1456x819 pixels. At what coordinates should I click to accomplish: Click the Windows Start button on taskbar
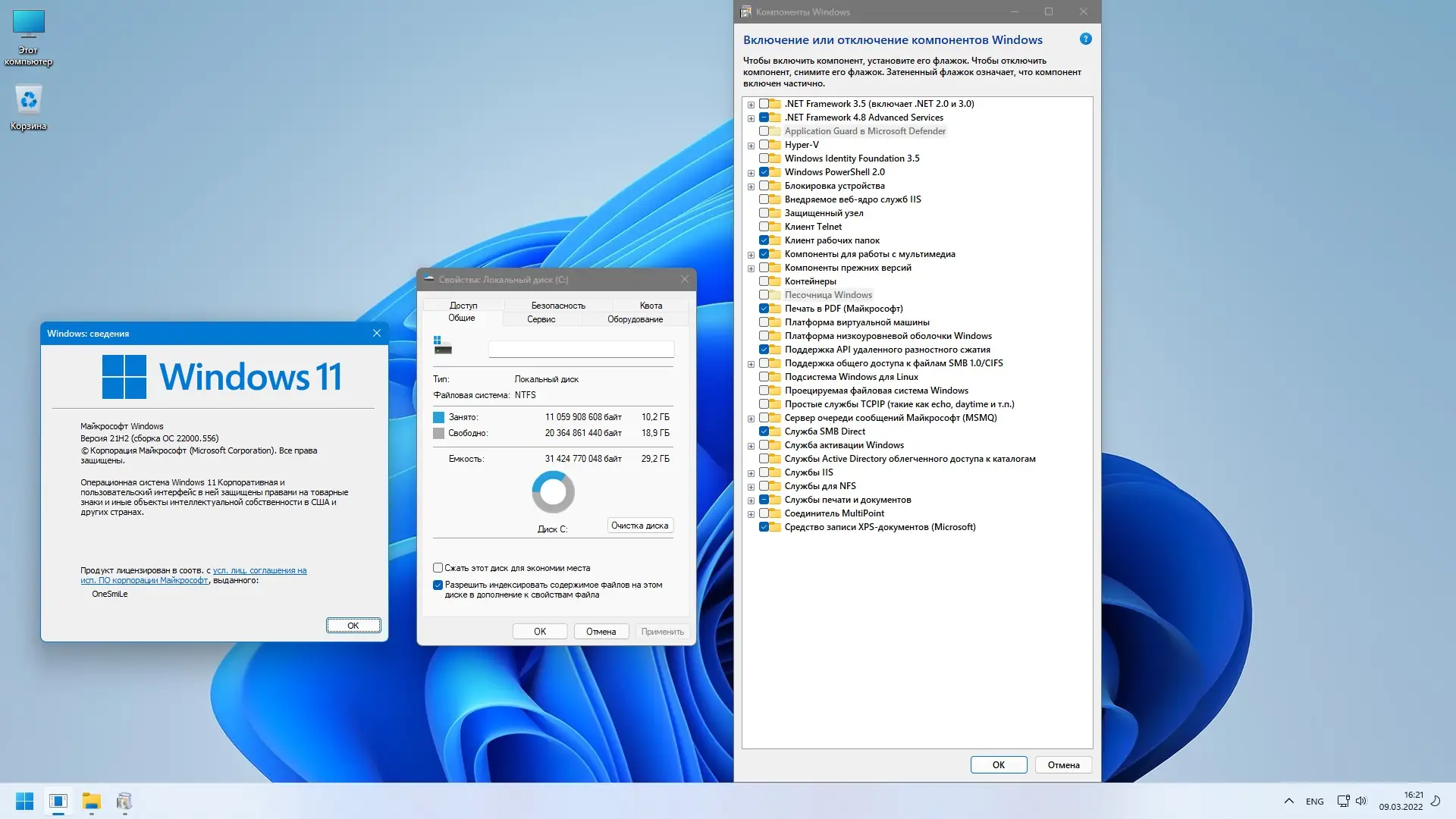coord(24,801)
